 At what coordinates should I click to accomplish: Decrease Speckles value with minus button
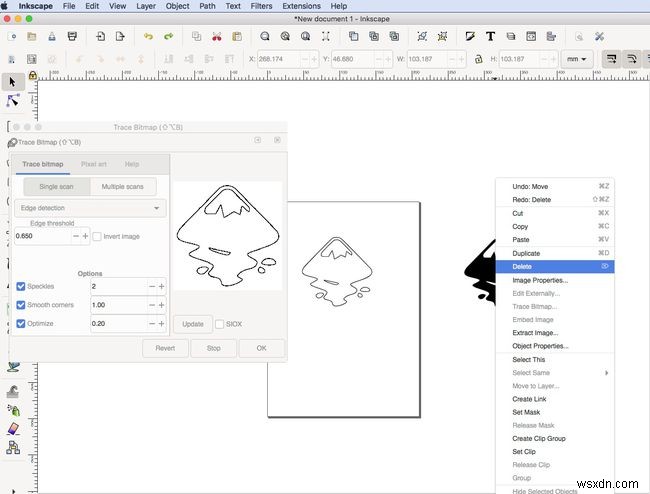[152, 286]
